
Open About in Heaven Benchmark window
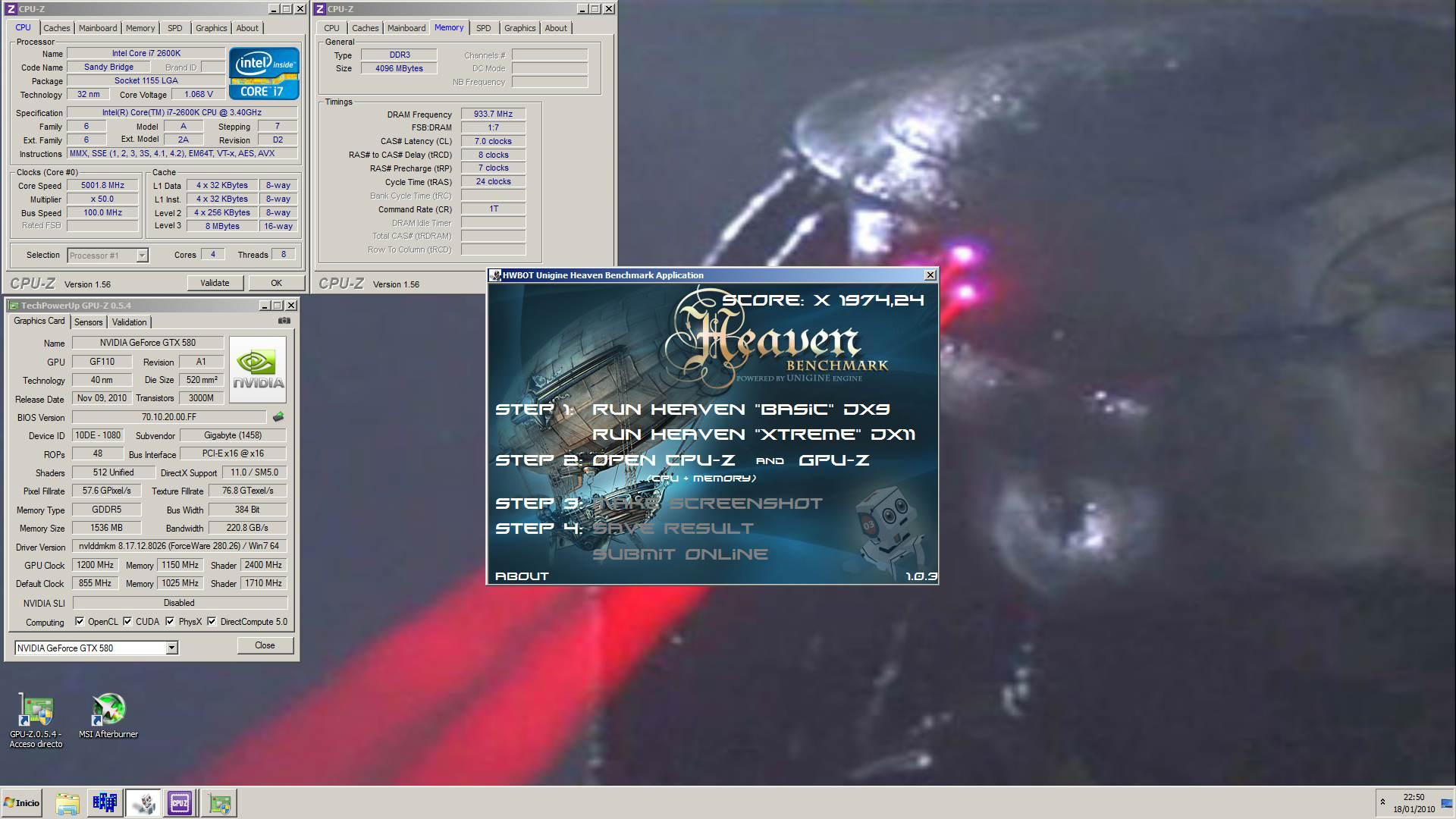[x=522, y=576]
